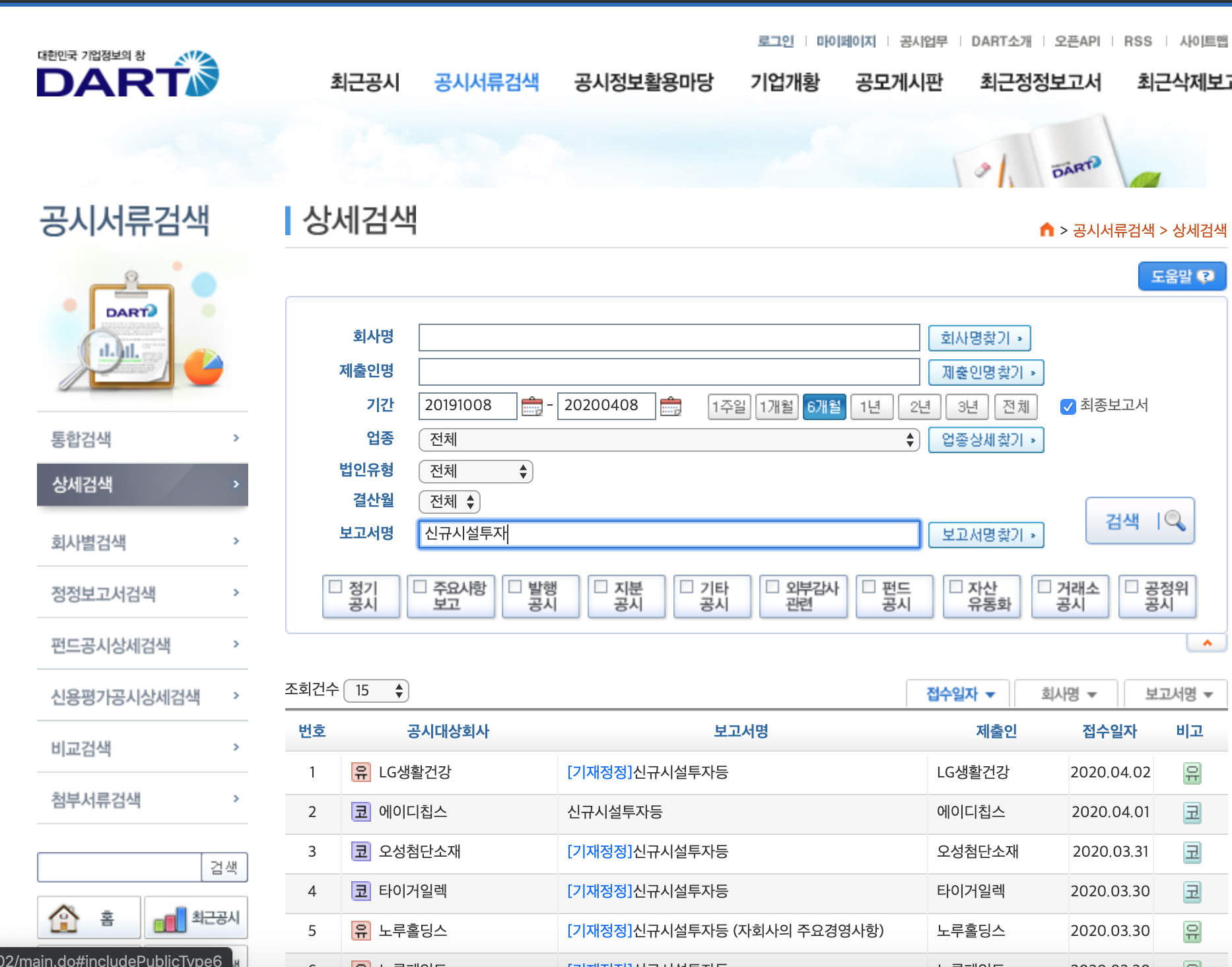Click the 보고서명 input field
The height and width of the screenshot is (967, 1232).
point(669,534)
